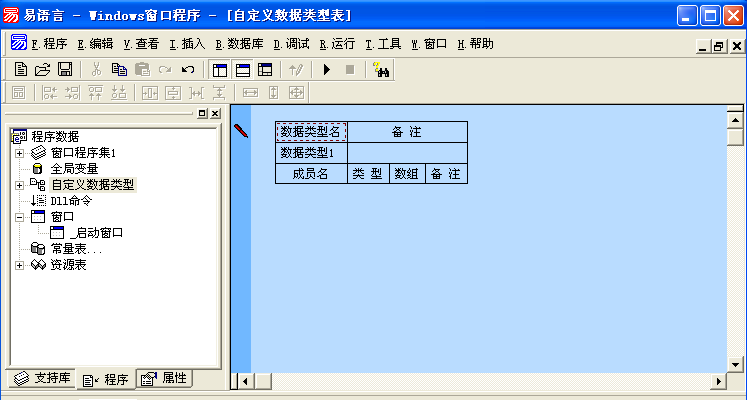The width and height of the screenshot is (747, 400).
Task: Click the first panel layout toolbar icon
Action: pos(220,69)
